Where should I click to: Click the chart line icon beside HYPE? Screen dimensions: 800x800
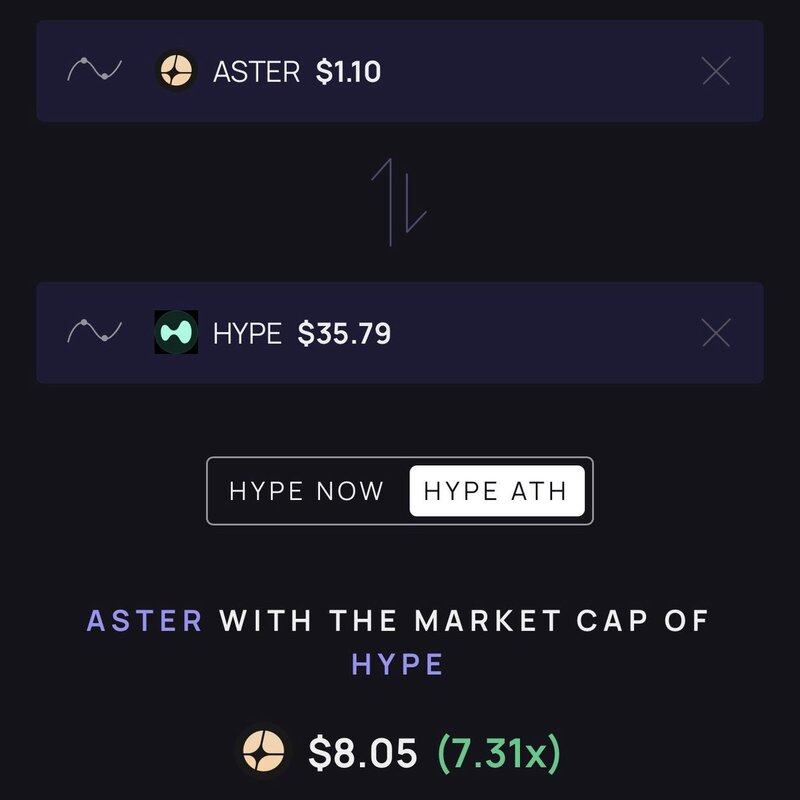pyautogui.click(x=94, y=332)
